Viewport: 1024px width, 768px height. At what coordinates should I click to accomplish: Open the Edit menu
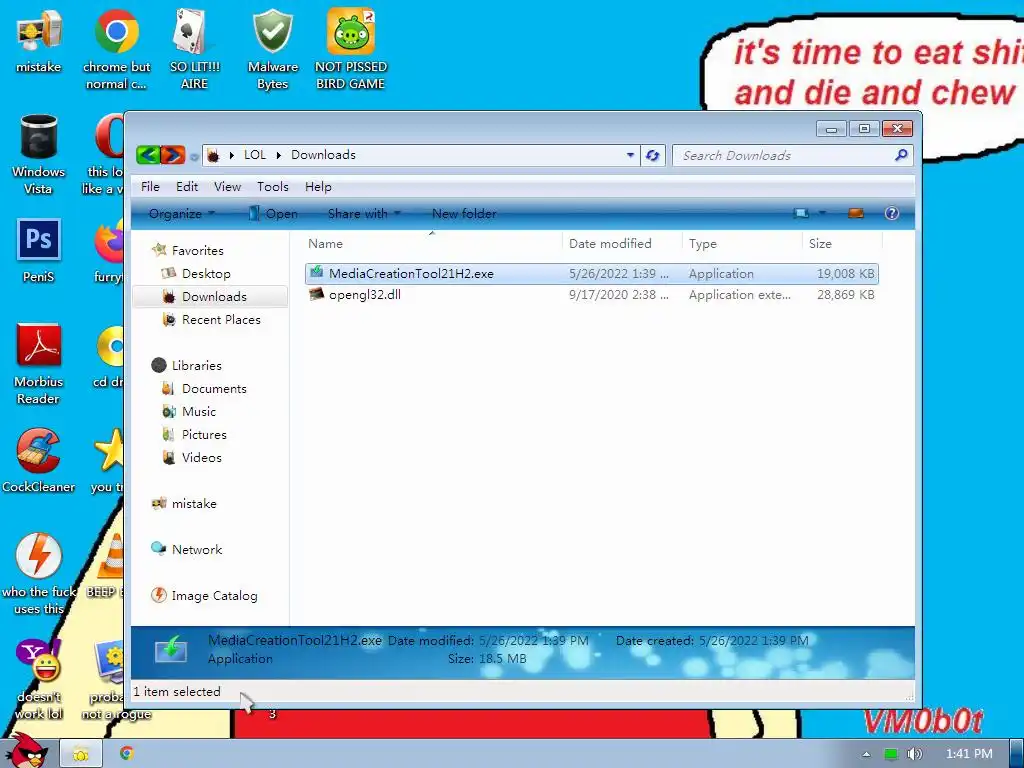click(187, 187)
